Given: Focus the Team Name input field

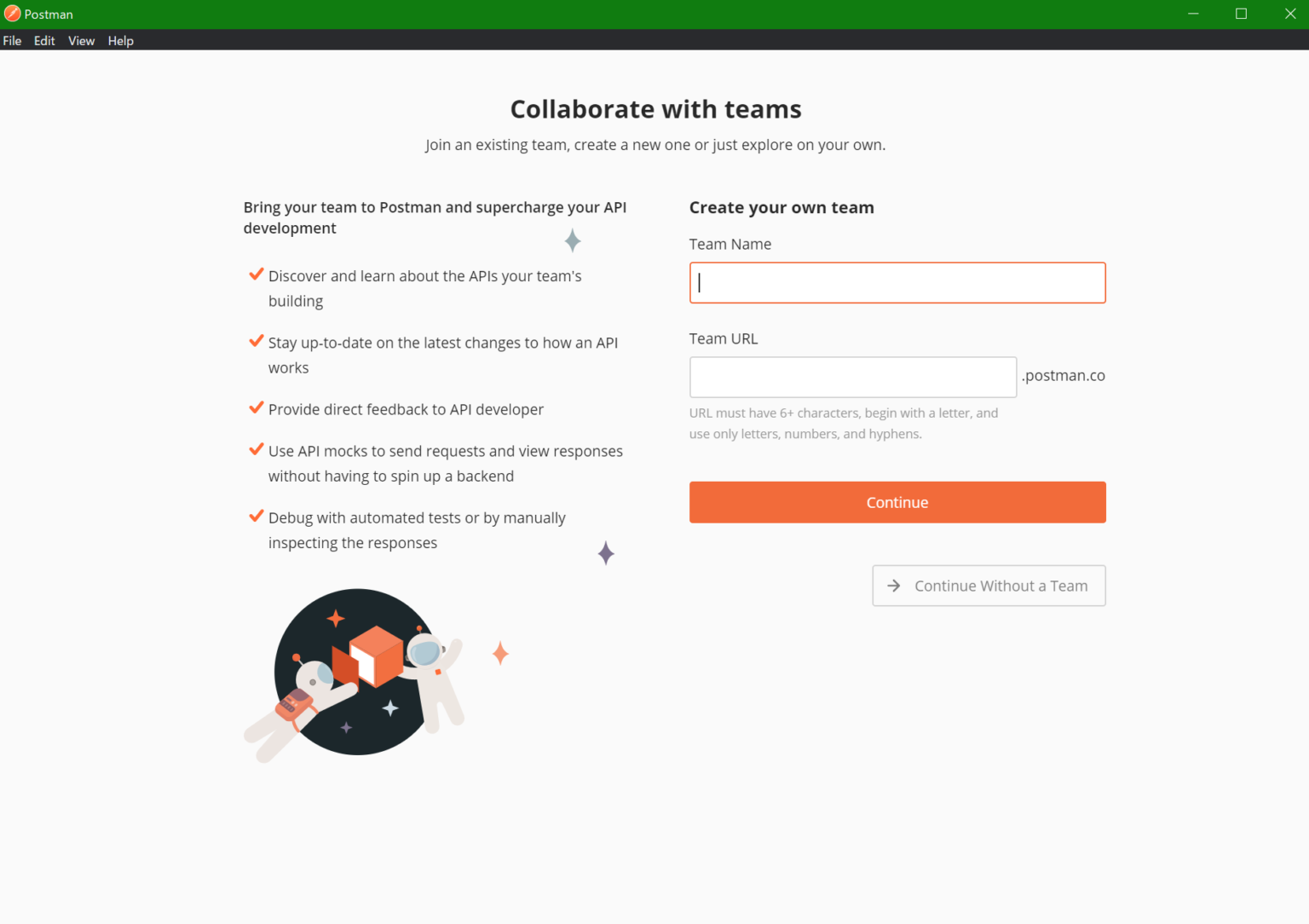Looking at the screenshot, I should coord(897,283).
